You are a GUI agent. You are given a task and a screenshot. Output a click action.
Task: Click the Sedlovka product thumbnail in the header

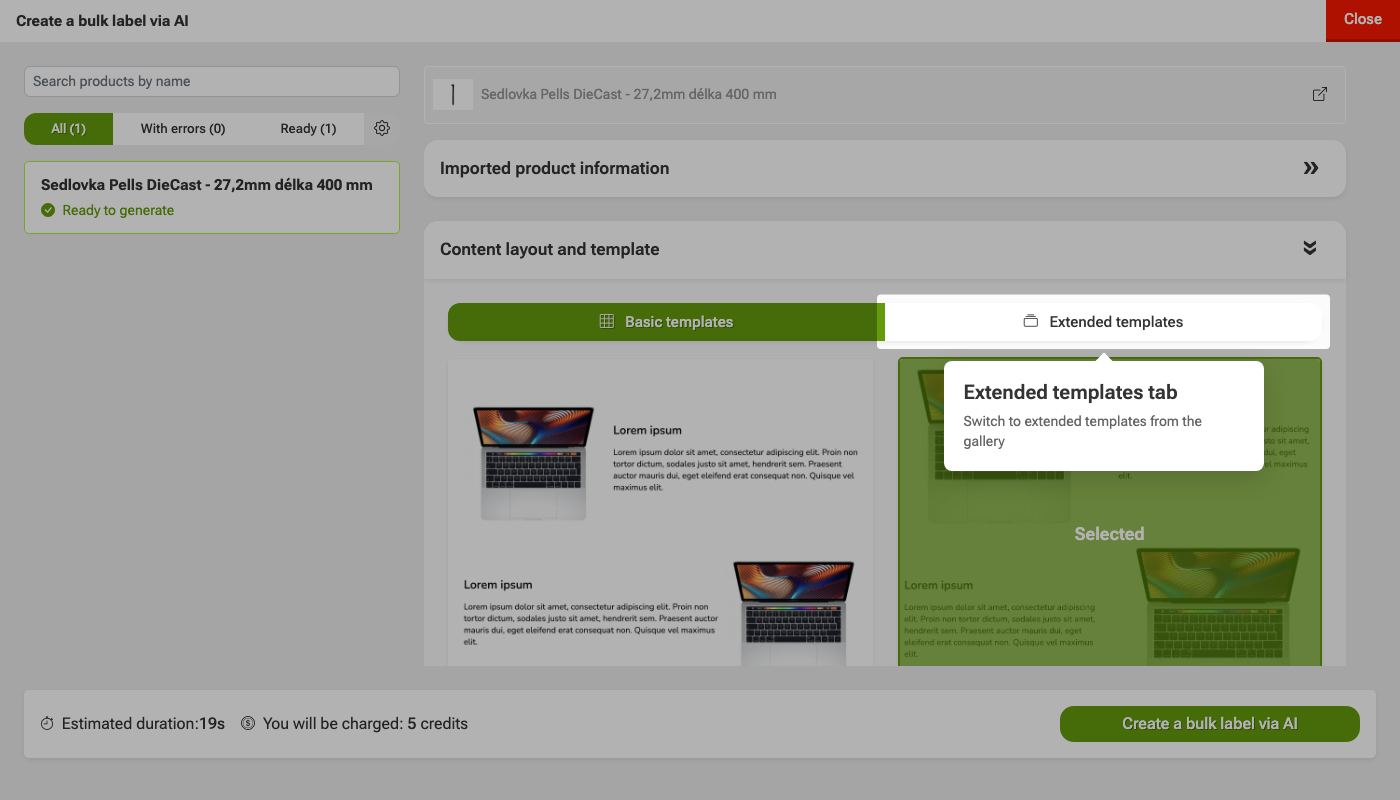point(453,94)
